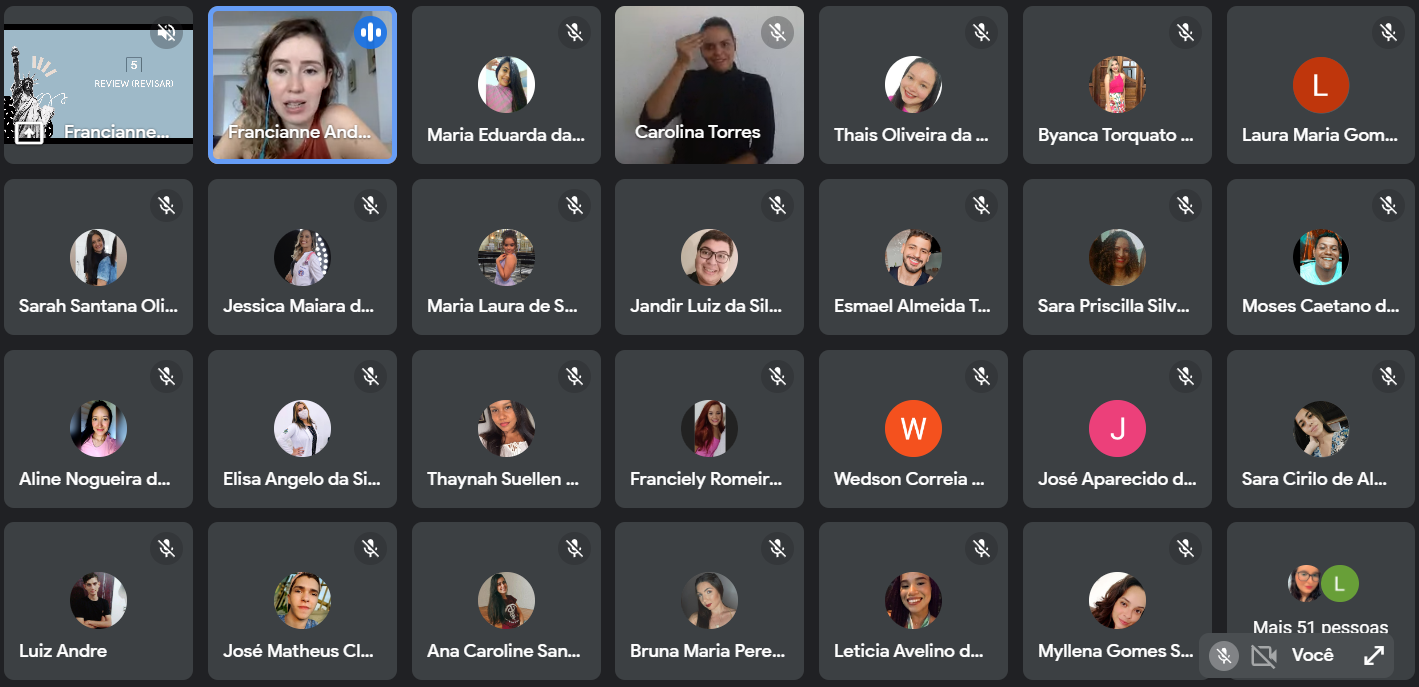Select Thais Oliveira participant name
The width and height of the screenshot is (1419, 687).
[911, 135]
